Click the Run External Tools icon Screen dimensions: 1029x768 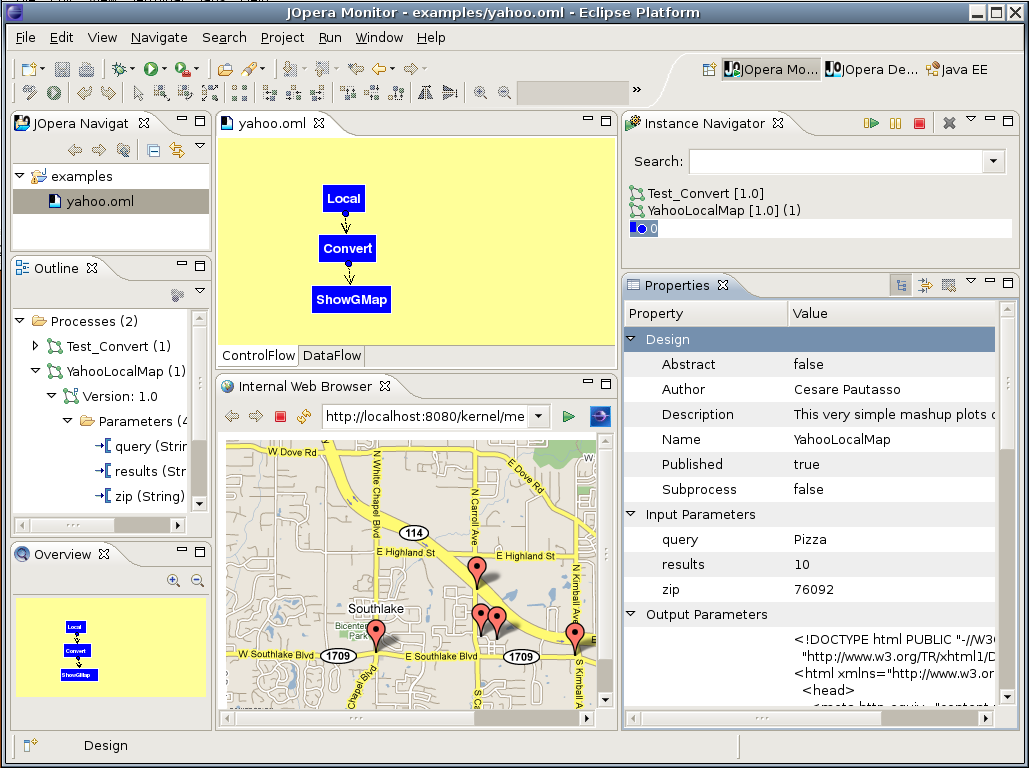coord(182,69)
